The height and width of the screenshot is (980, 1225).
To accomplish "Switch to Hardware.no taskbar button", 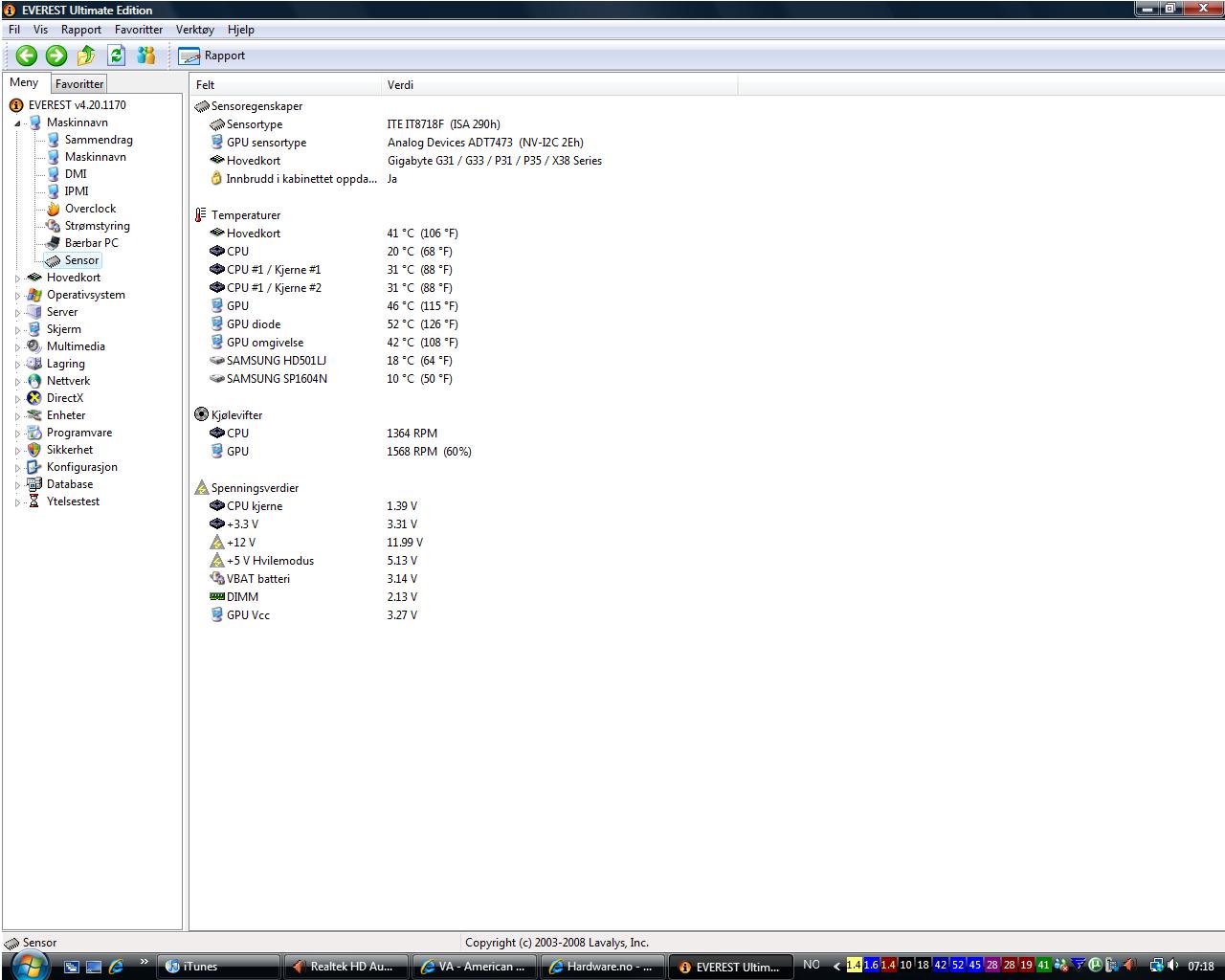I will pos(603,967).
